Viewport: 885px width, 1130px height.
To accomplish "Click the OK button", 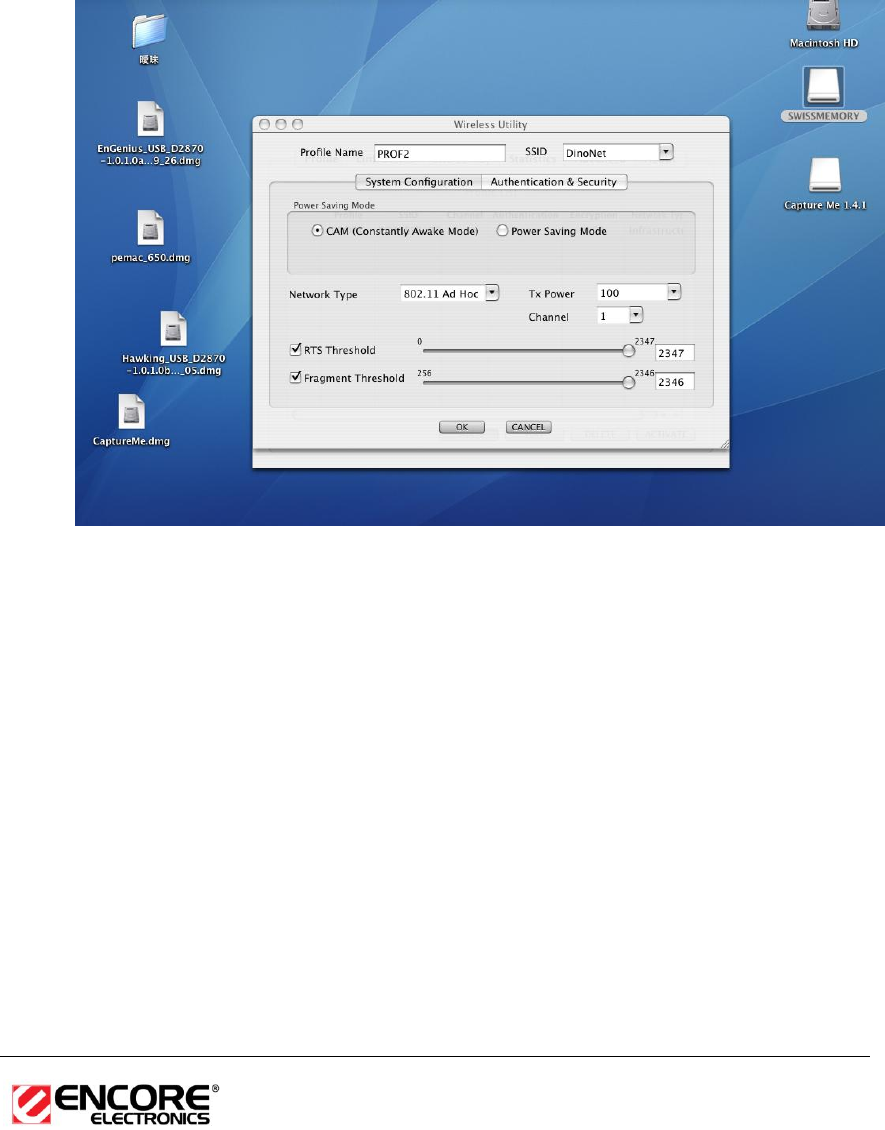I will 462,427.
